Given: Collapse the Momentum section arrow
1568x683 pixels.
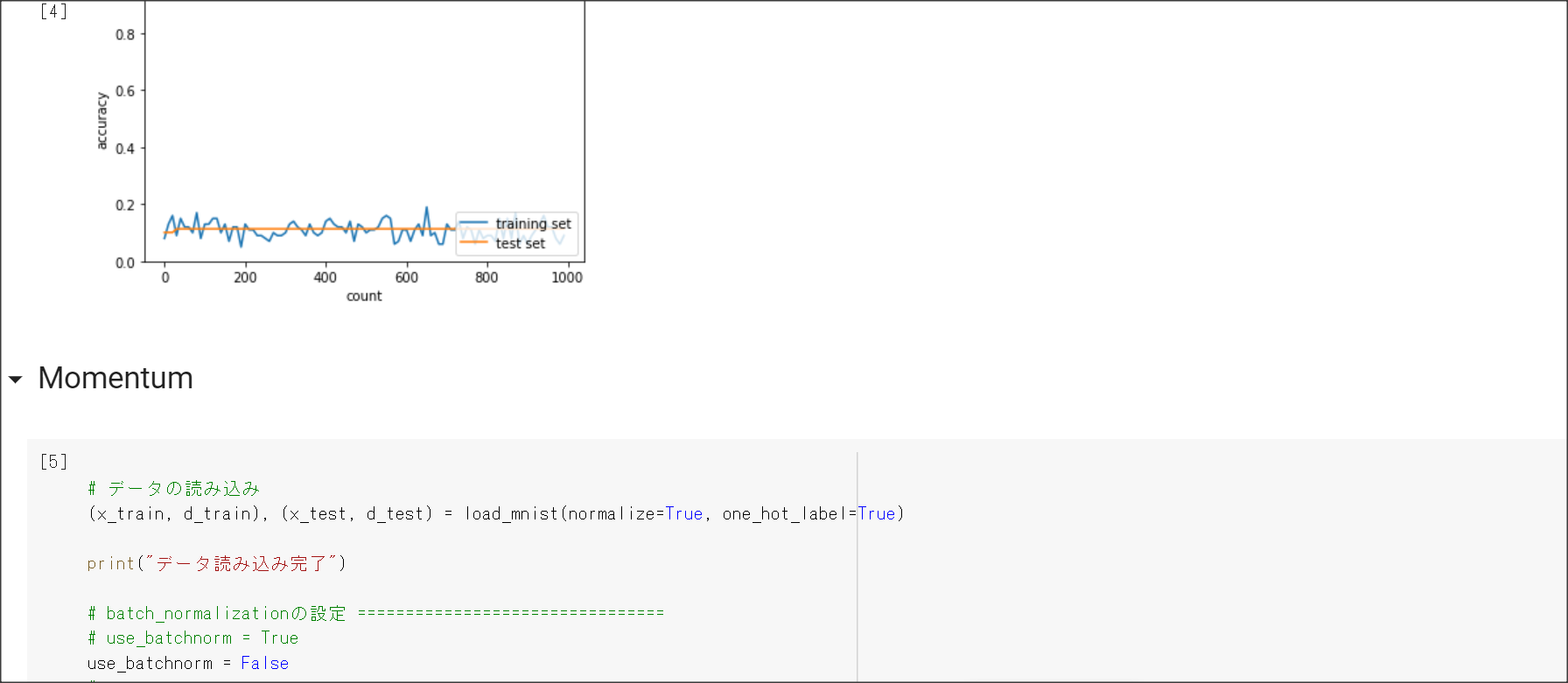Looking at the screenshot, I should pyautogui.click(x=15, y=380).
